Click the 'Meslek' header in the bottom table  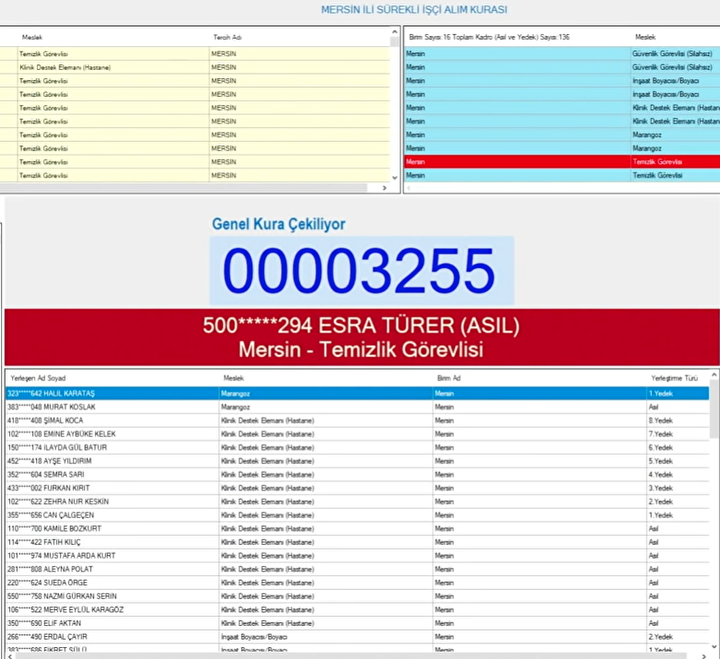coord(234,378)
